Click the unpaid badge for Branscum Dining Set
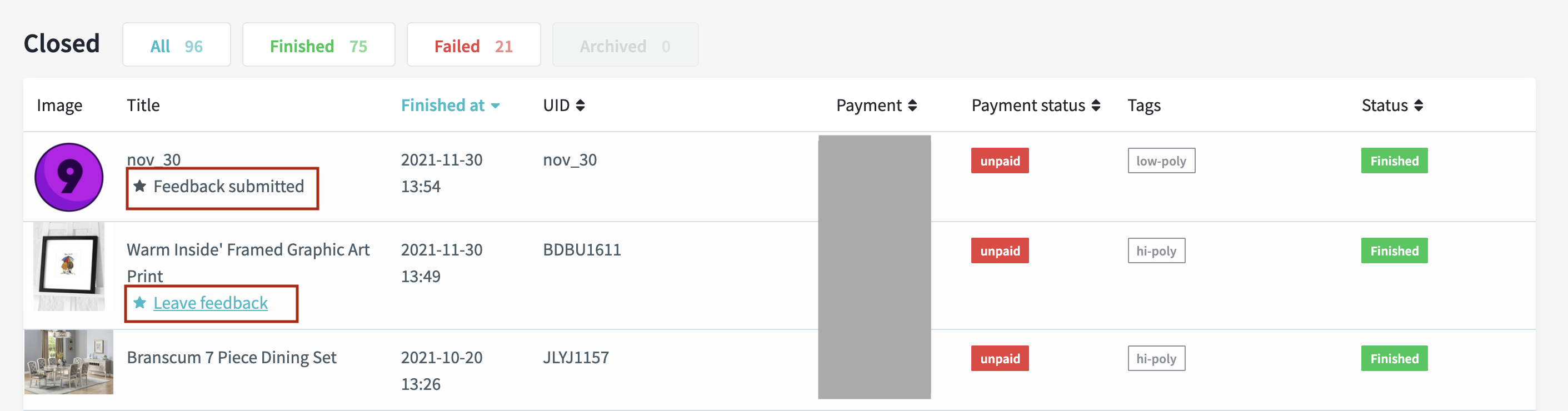 [x=1000, y=359]
